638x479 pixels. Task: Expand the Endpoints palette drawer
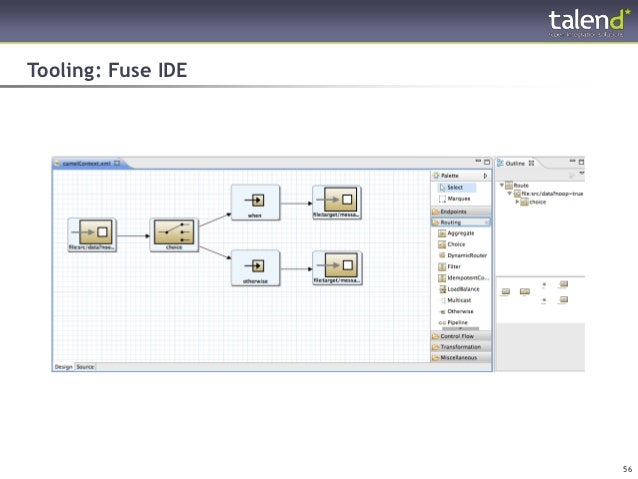coord(461,212)
